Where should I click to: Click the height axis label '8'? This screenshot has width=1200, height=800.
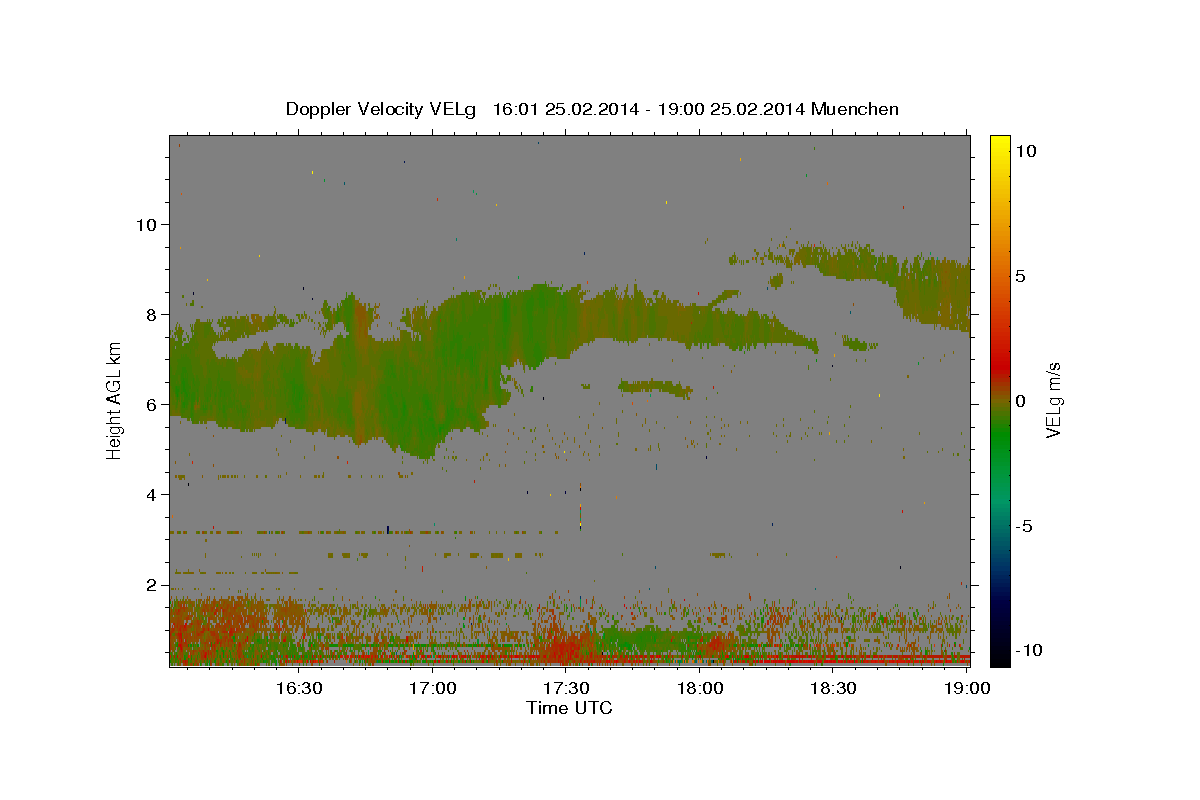coord(150,314)
